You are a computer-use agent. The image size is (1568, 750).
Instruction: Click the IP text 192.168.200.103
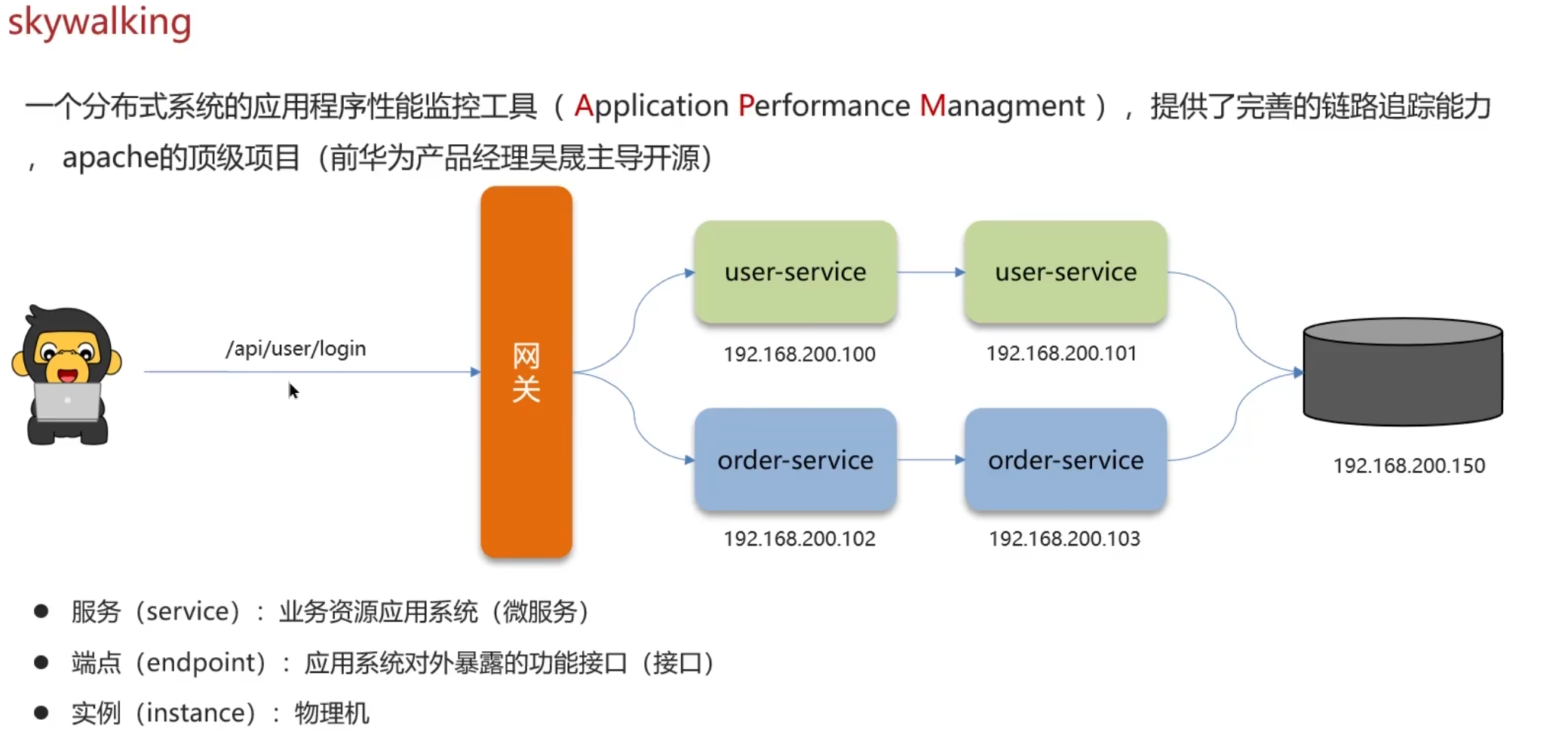1064,539
